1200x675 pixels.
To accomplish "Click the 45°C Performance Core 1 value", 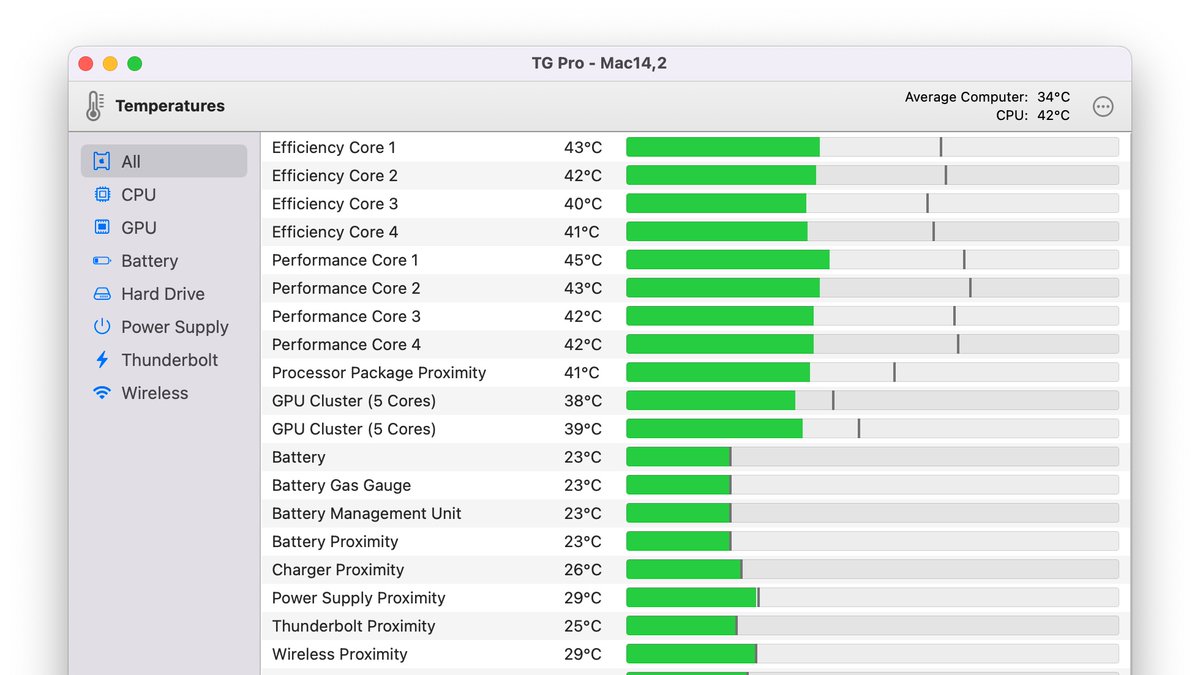I will [583, 260].
